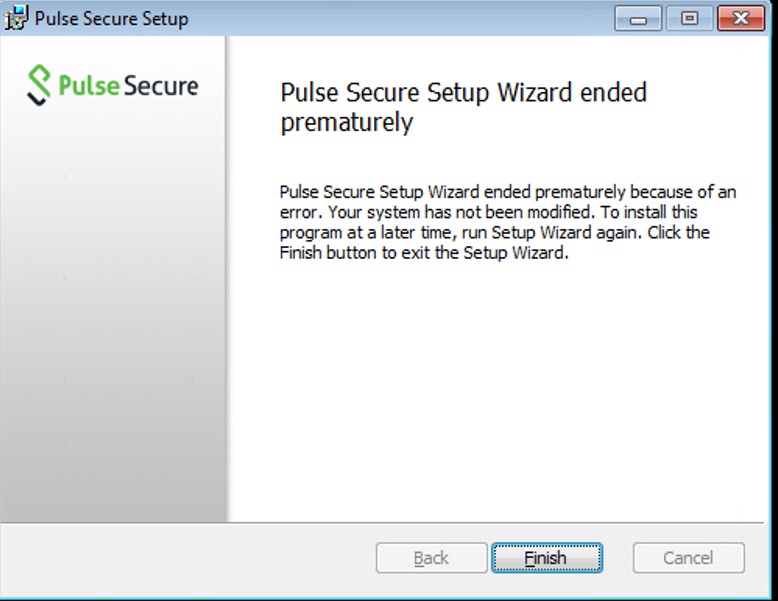Click the grayed-out Cancel button

[688, 558]
